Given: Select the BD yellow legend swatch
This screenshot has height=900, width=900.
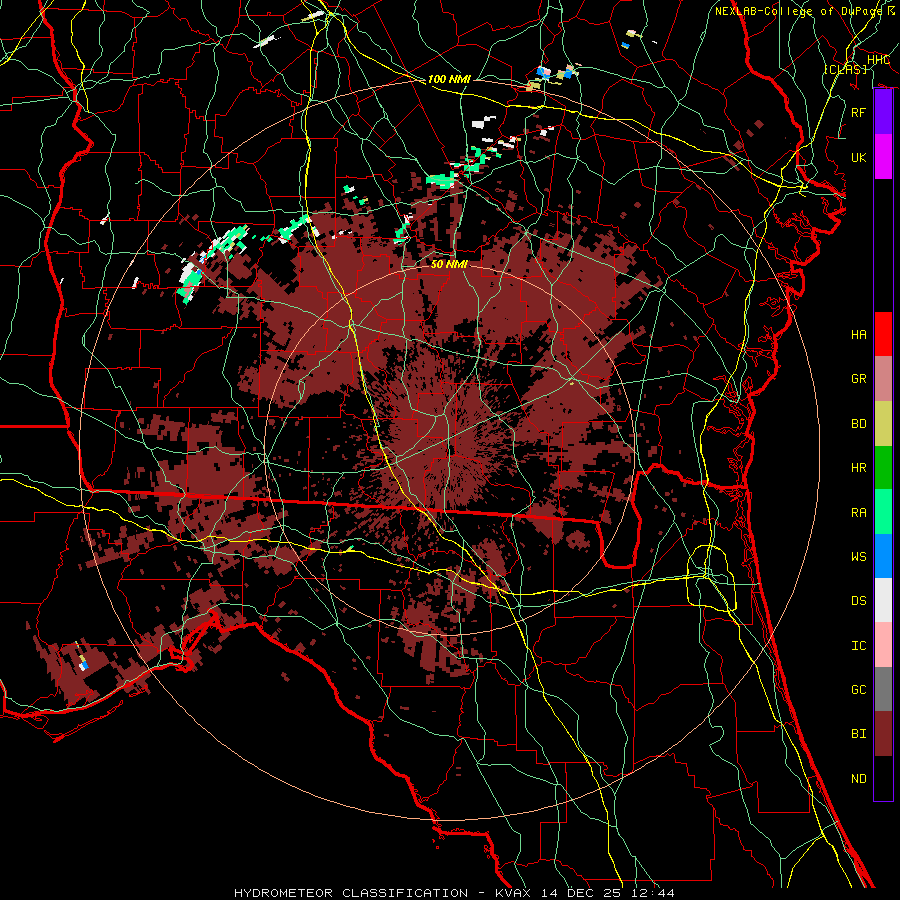Looking at the screenshot, I should 883,424.
